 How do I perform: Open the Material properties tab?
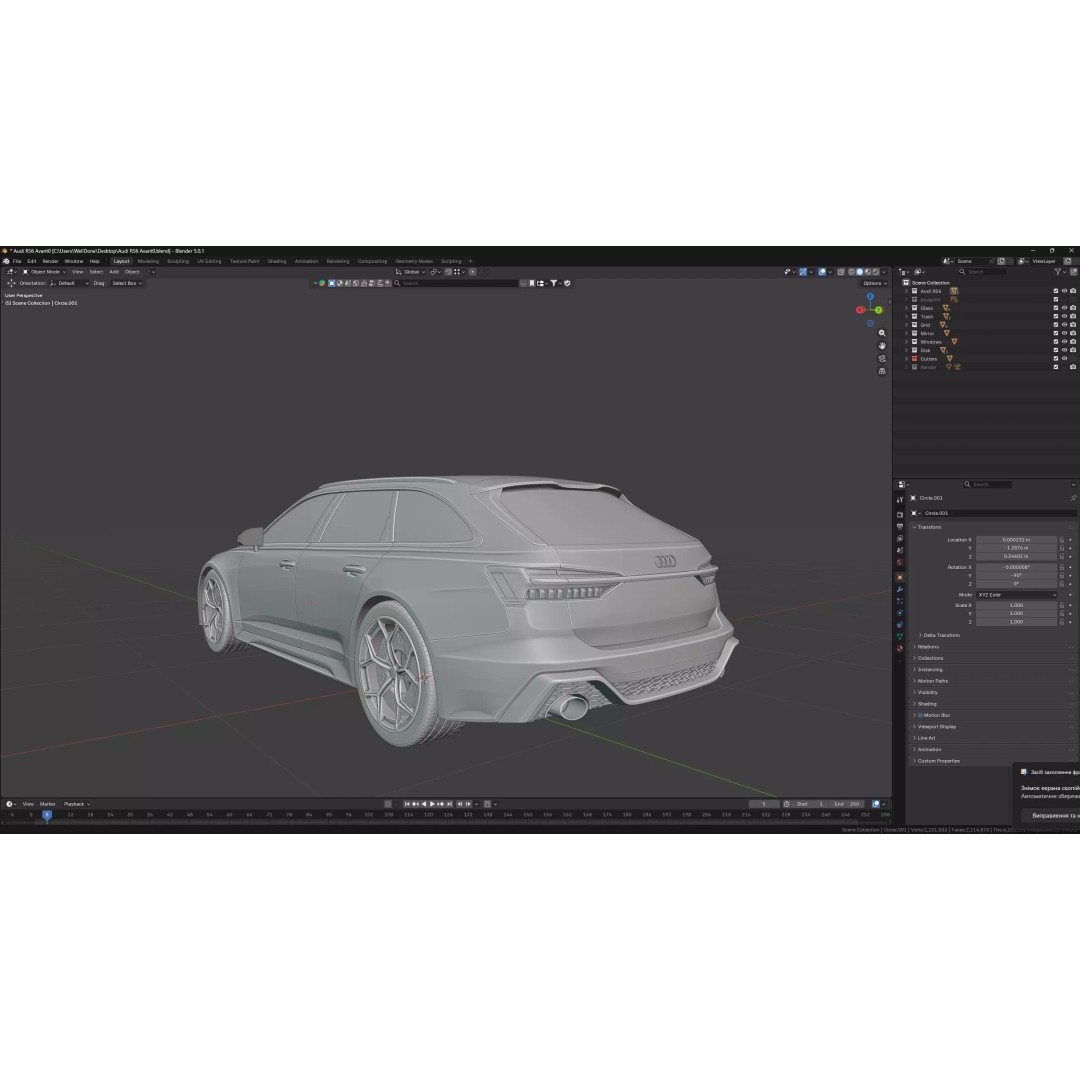900,648
